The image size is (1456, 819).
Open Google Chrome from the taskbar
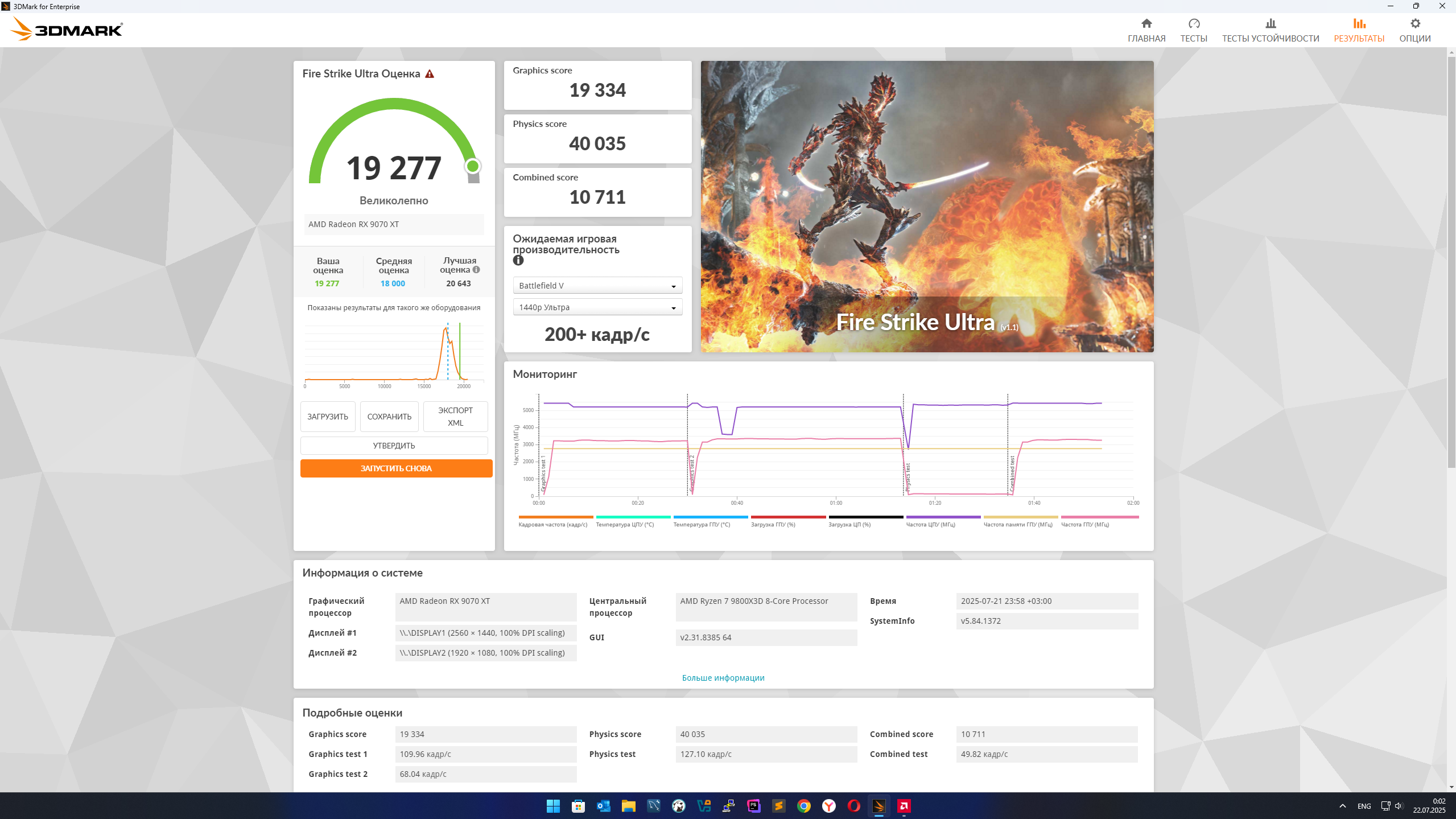pos(803,806)
